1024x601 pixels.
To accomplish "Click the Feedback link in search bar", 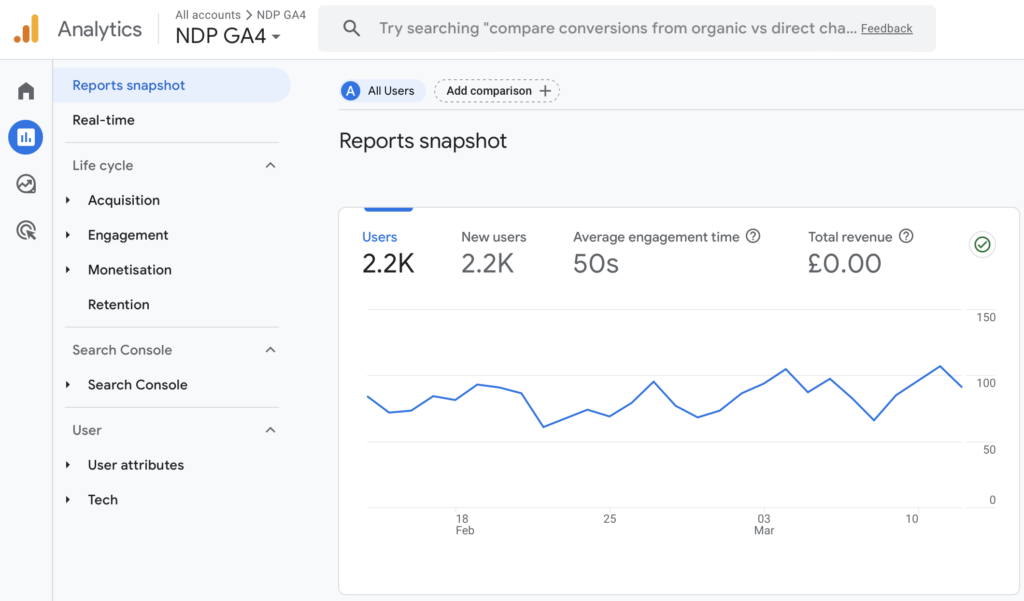I will tap(886, 29).
